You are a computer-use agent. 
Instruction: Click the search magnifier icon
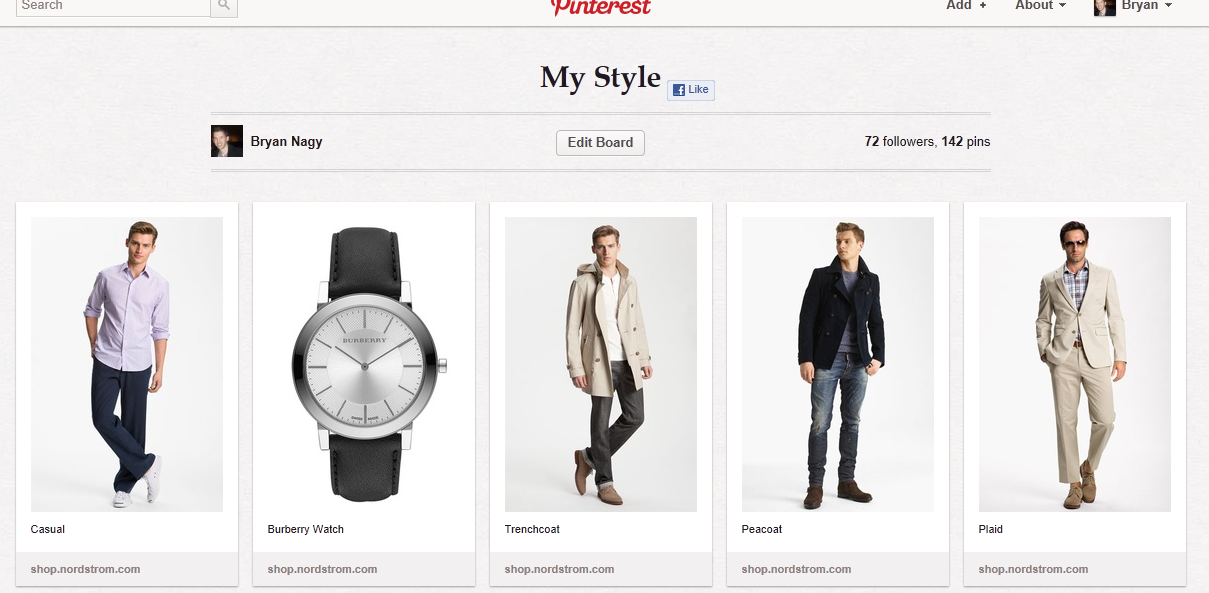click(224, 6)
